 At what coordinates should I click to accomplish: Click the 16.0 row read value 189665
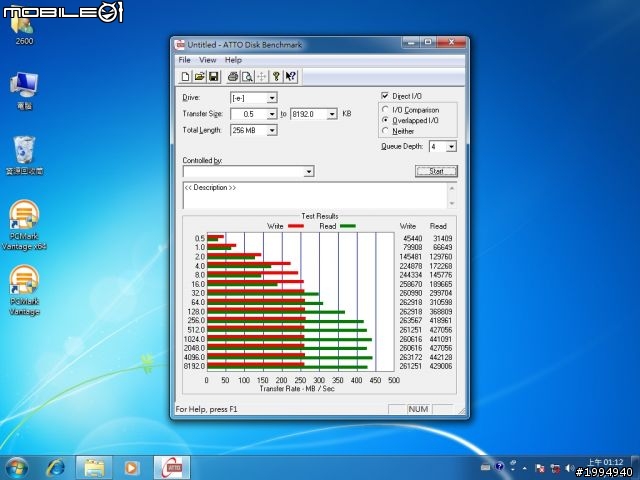pos(441,284)
